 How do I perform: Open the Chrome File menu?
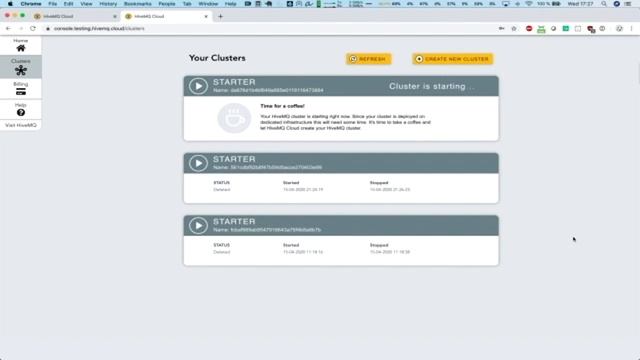53,4
